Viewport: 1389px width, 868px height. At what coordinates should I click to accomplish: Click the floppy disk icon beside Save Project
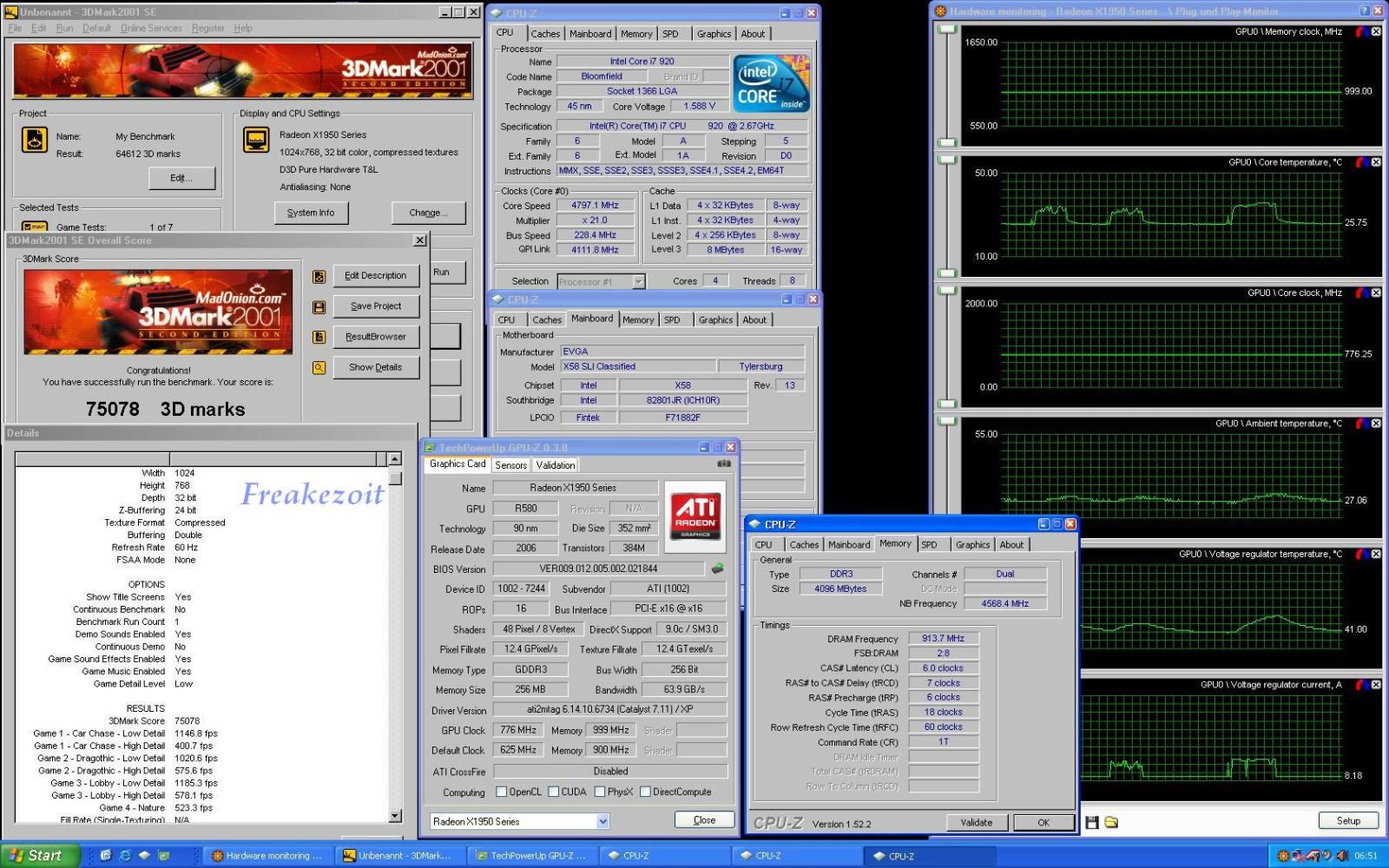[319, 306]
